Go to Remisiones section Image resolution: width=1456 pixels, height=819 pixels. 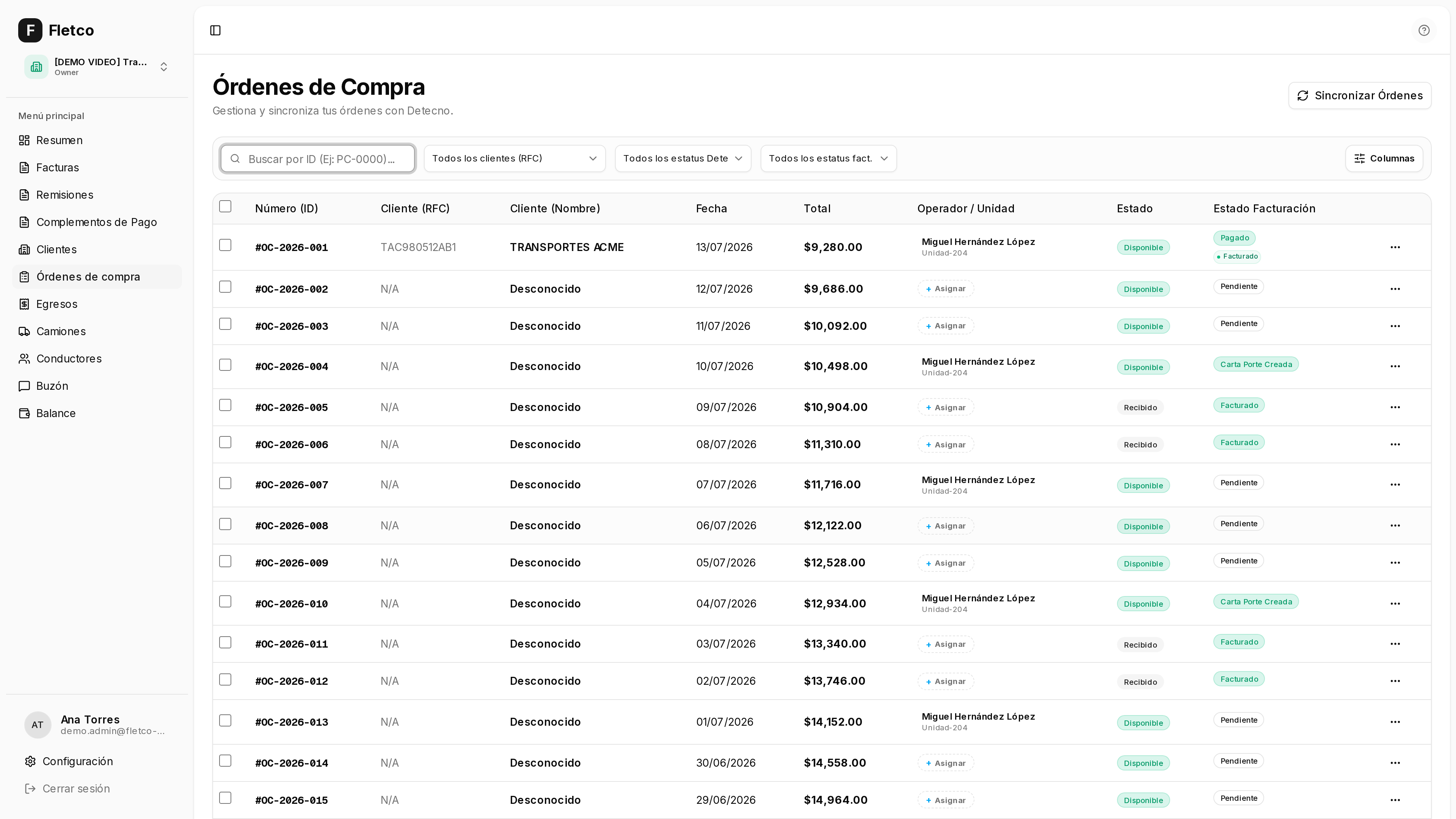[x=97, y=195]
